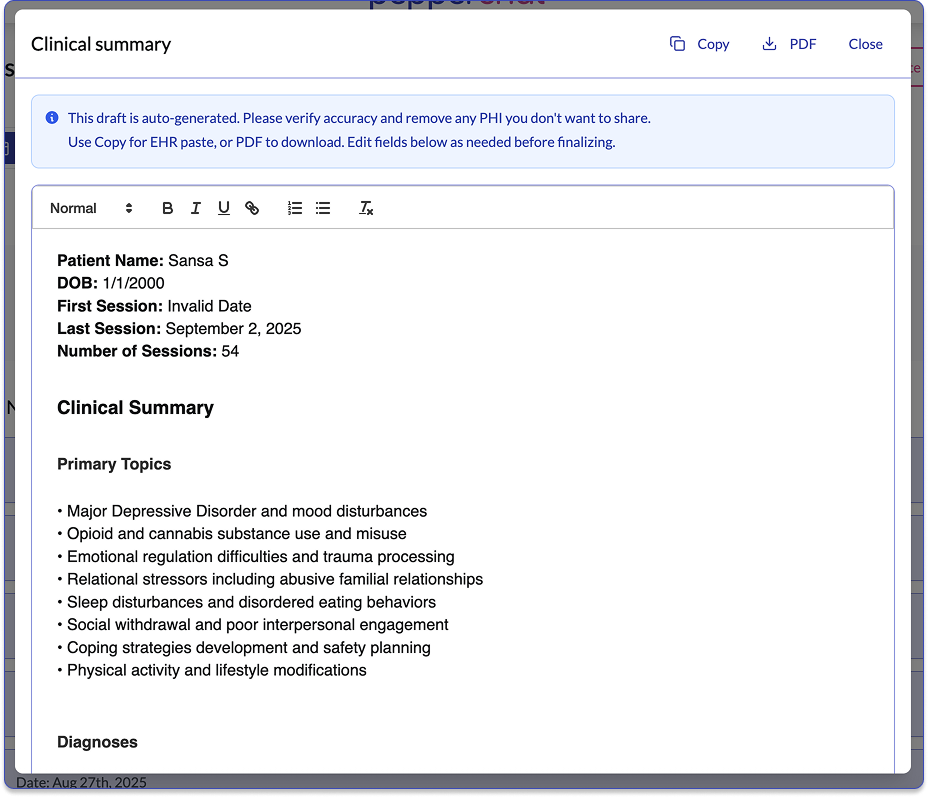Click the number of sessions value 54
Viewport: 928px width, 797px height.
[230, 351]
